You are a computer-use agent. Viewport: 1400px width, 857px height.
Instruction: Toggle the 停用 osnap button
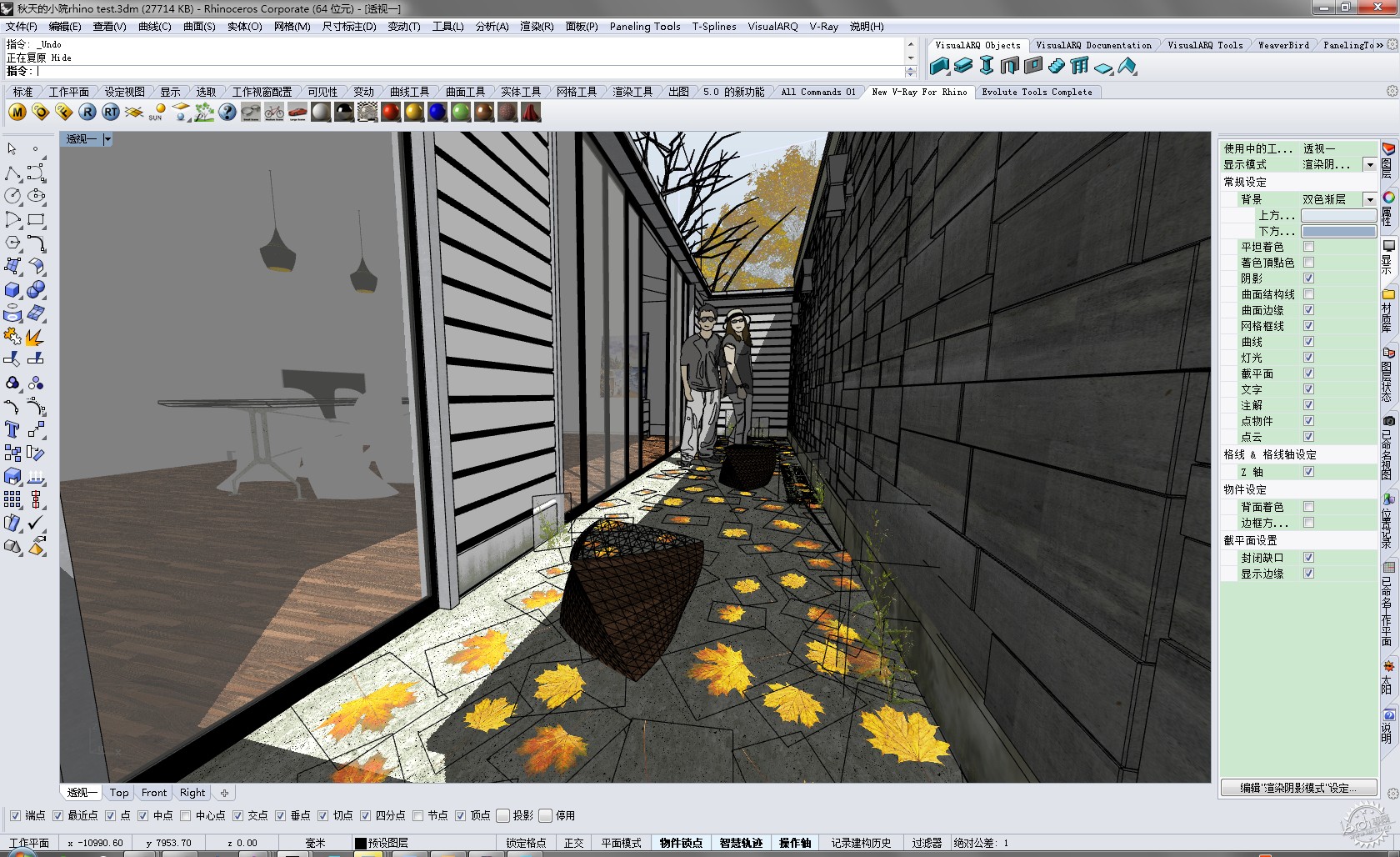[x=546, y=815]
